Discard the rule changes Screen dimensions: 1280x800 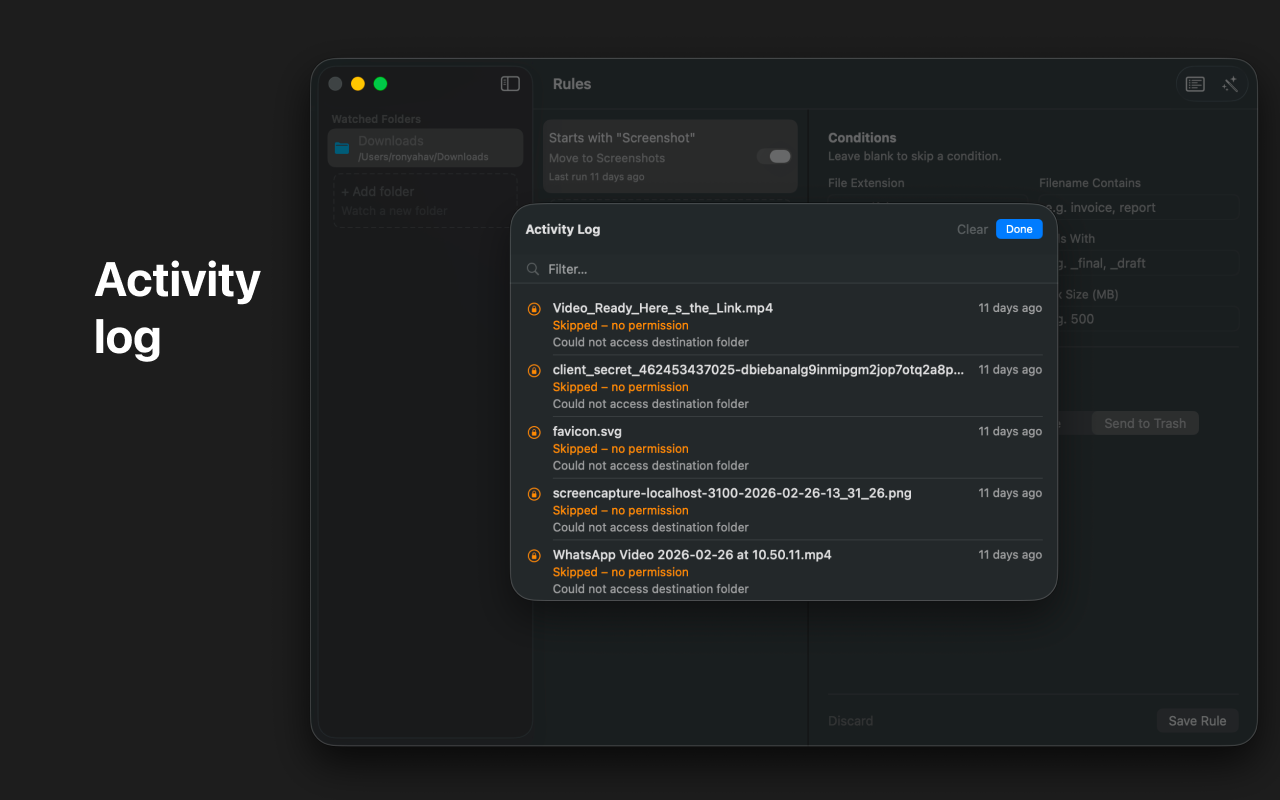tap(851, 721)
